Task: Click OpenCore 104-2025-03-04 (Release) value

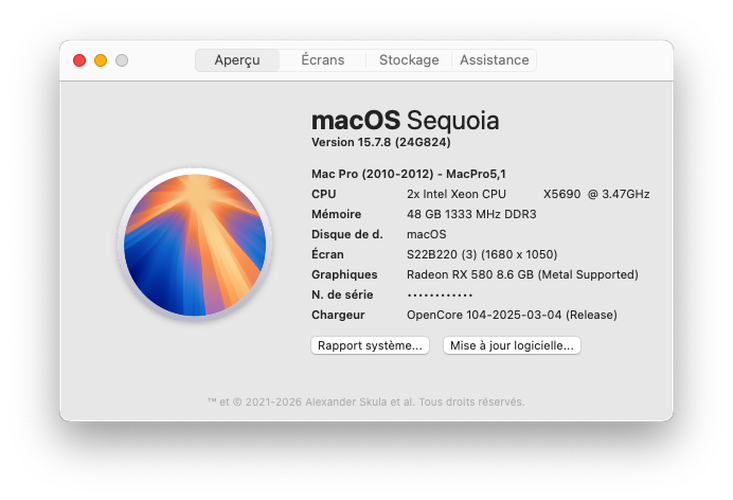Action: (x=512, y=315)
